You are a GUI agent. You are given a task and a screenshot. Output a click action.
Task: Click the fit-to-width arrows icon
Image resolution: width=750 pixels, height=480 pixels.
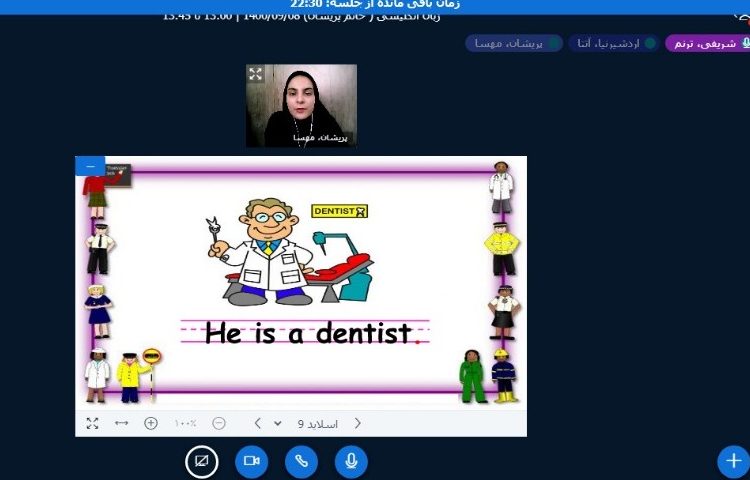121,423
